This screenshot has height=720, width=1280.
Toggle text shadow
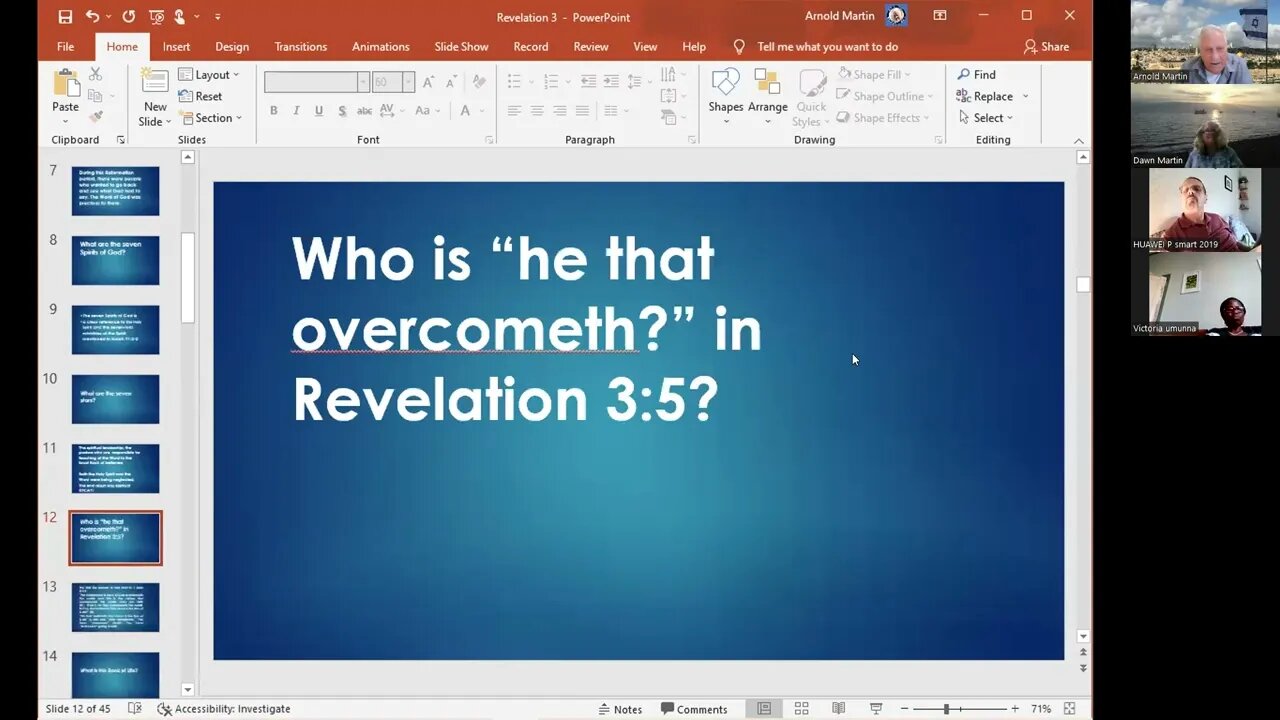342,111
